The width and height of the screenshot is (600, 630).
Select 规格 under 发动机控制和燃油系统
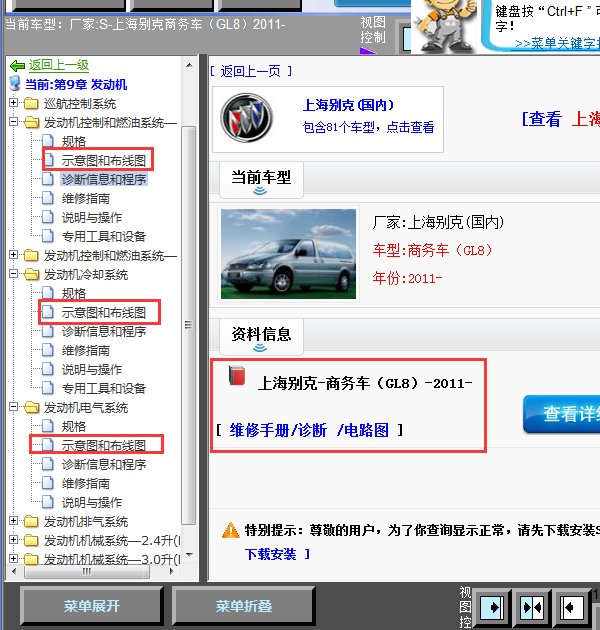point(74,141)
